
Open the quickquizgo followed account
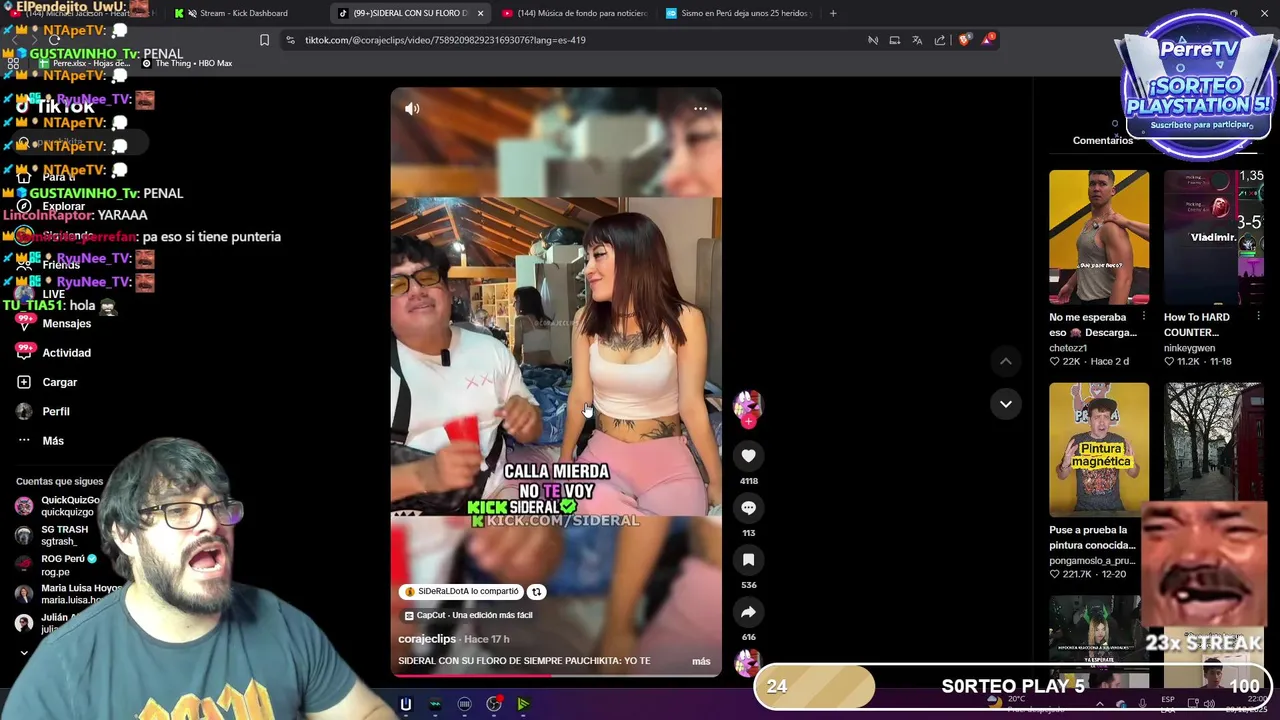point(58,506)
